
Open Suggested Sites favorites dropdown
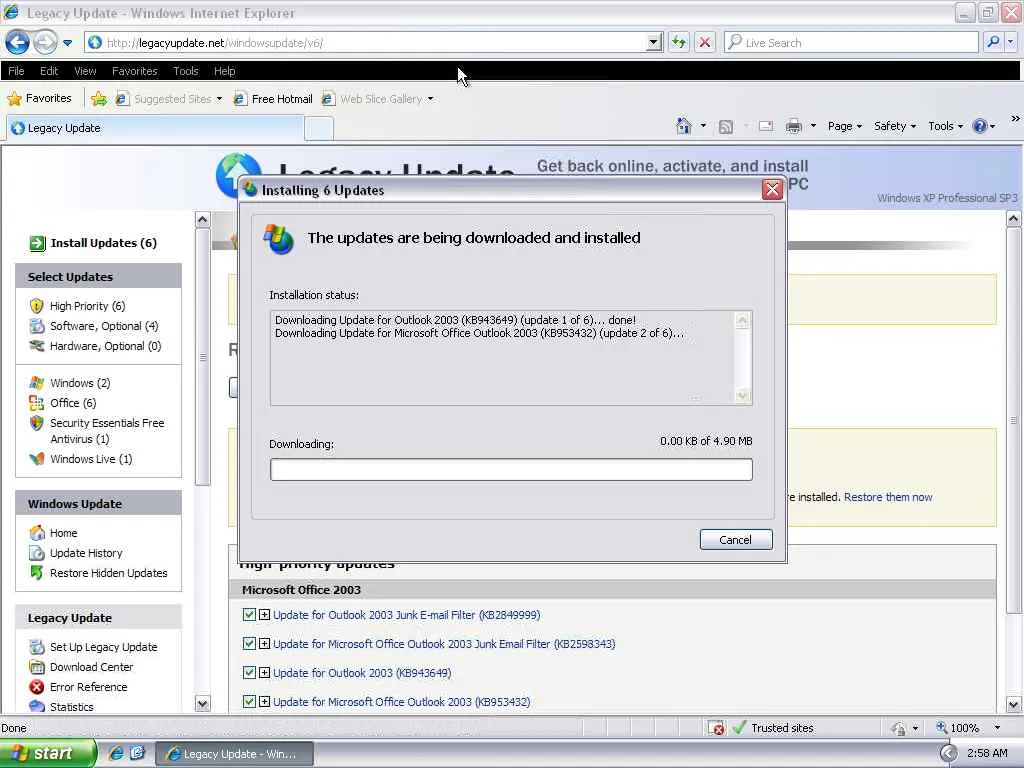(x=168, y=99)
